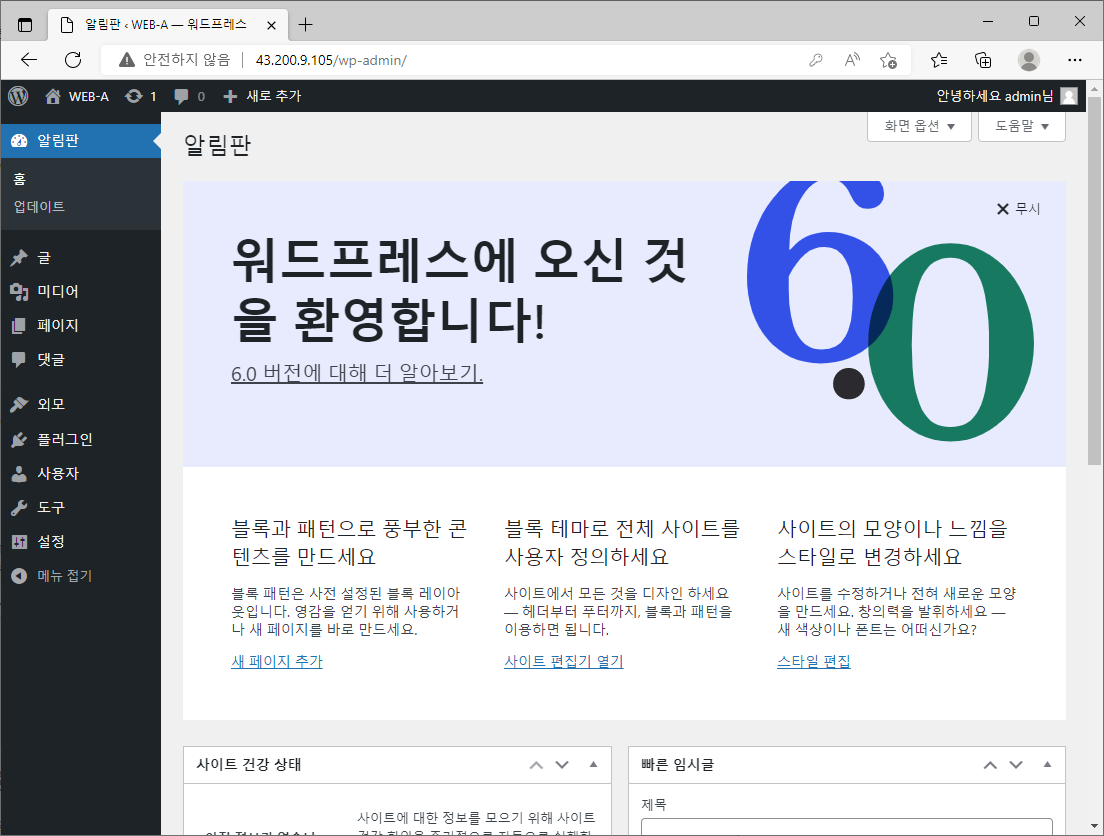Click heading 블록과 패턴으로 풍부한 콘텐츠를 만드세요
The width and height of the screenshot is (1104, 836).
coord(349,542)
